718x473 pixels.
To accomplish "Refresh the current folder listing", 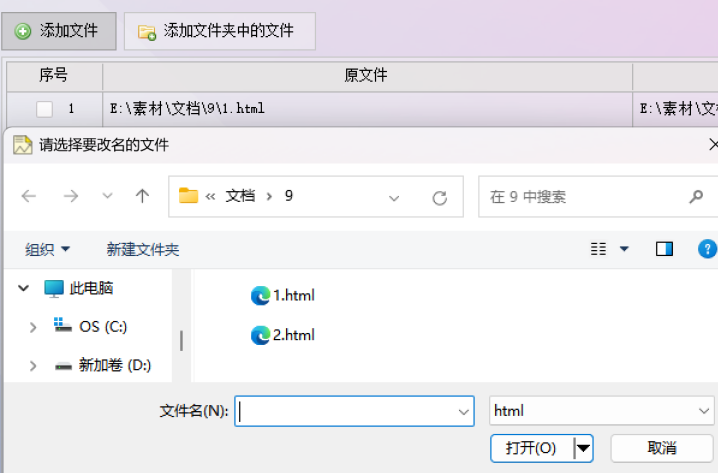I will tap(440, 198).
